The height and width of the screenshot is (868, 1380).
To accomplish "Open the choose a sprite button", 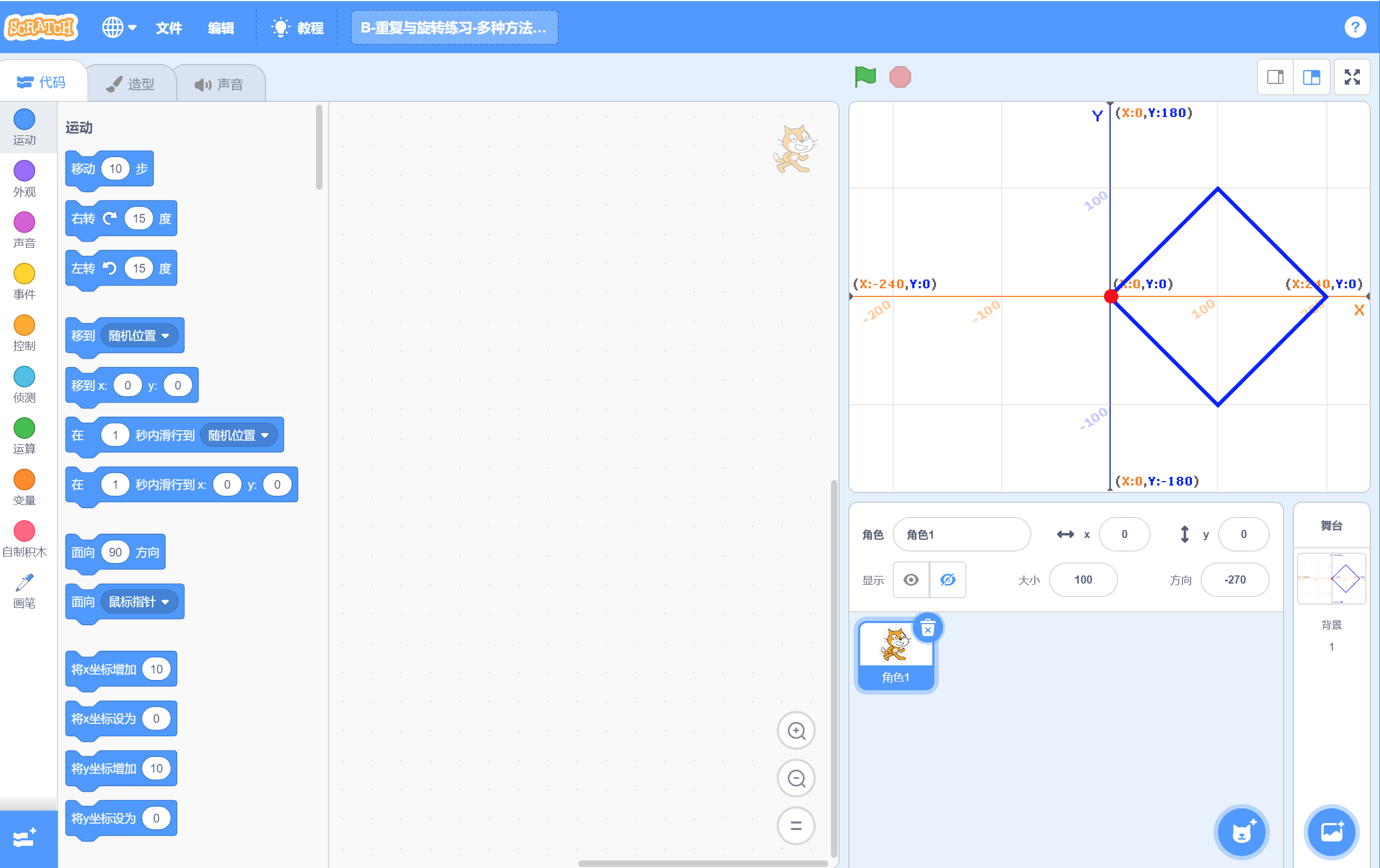I will (x=1241, y=832).
